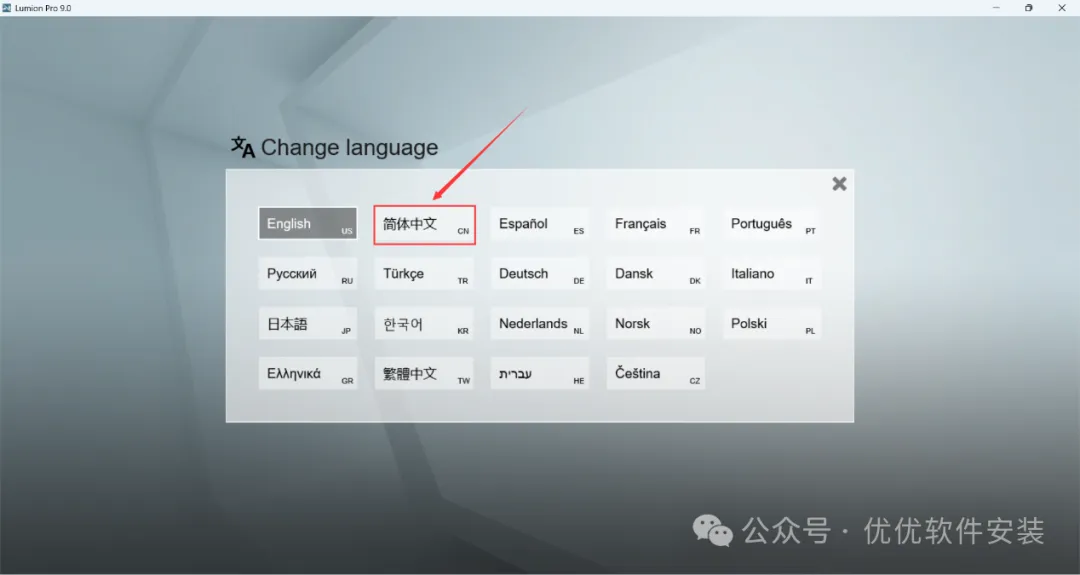Restore down the Lumion window
Screen dimensions: 1080x575
[x=1028, y=8]
